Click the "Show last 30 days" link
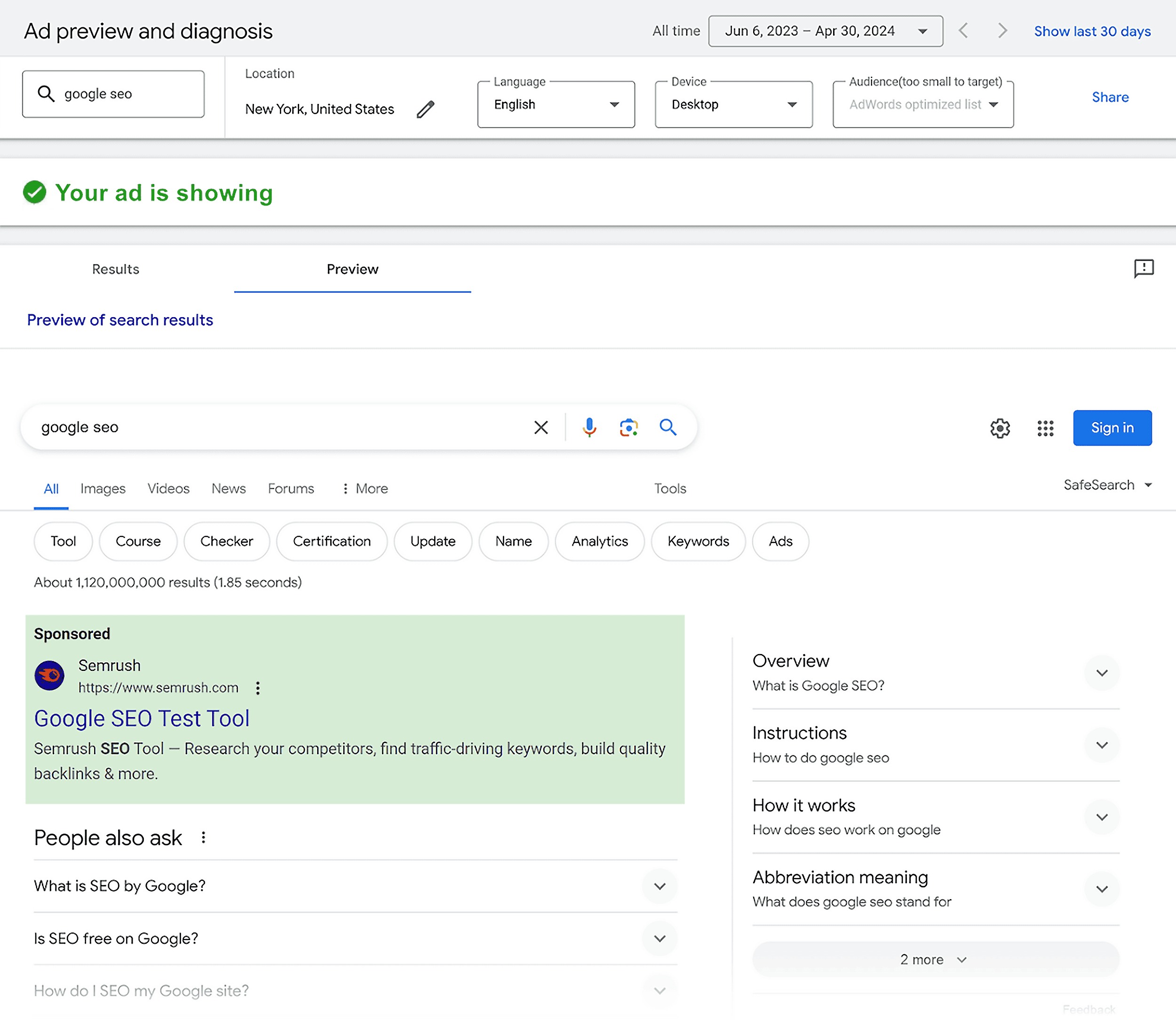1176x1021 pixels. (1092, 31)
